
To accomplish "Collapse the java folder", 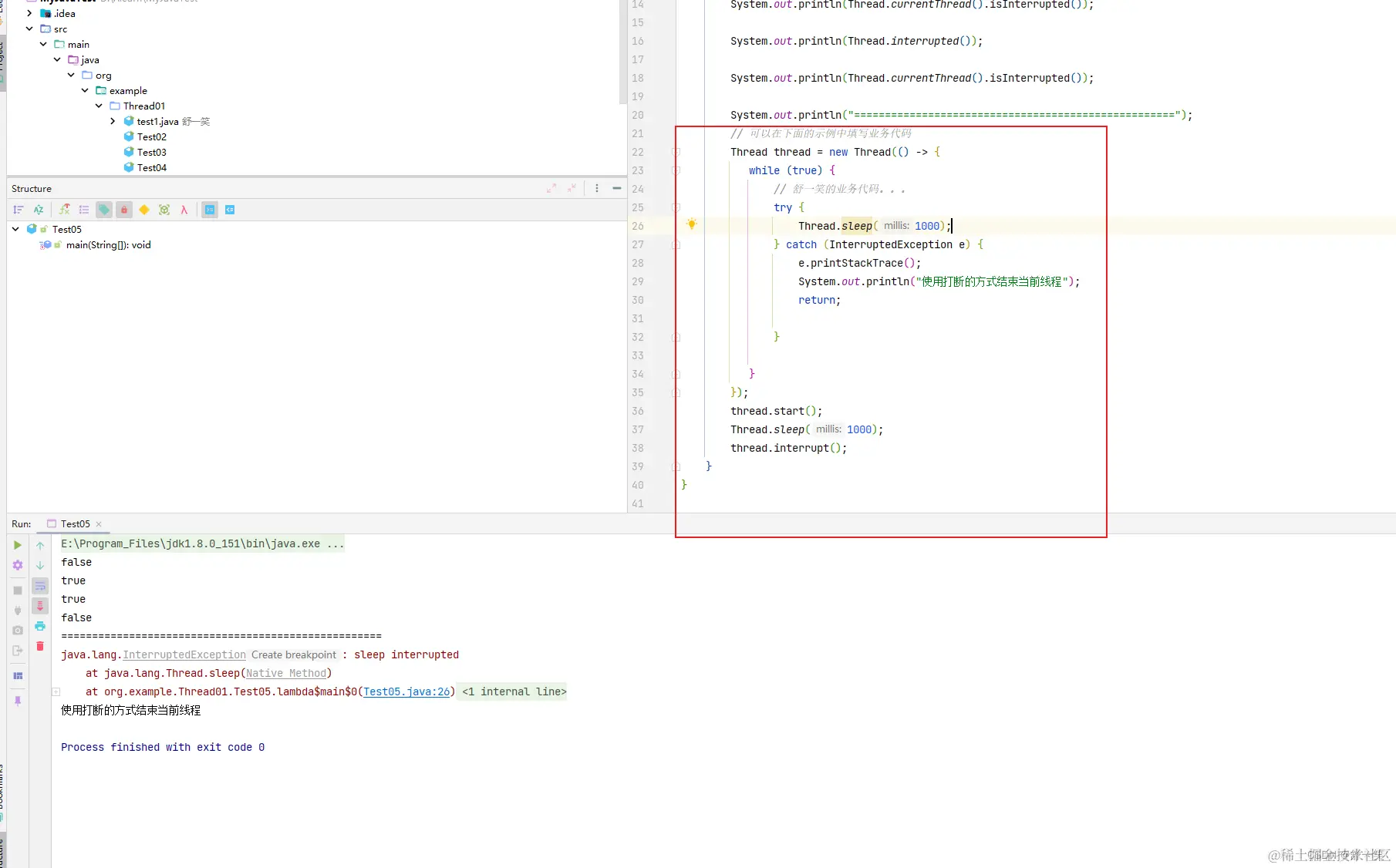I will (57, 59).
